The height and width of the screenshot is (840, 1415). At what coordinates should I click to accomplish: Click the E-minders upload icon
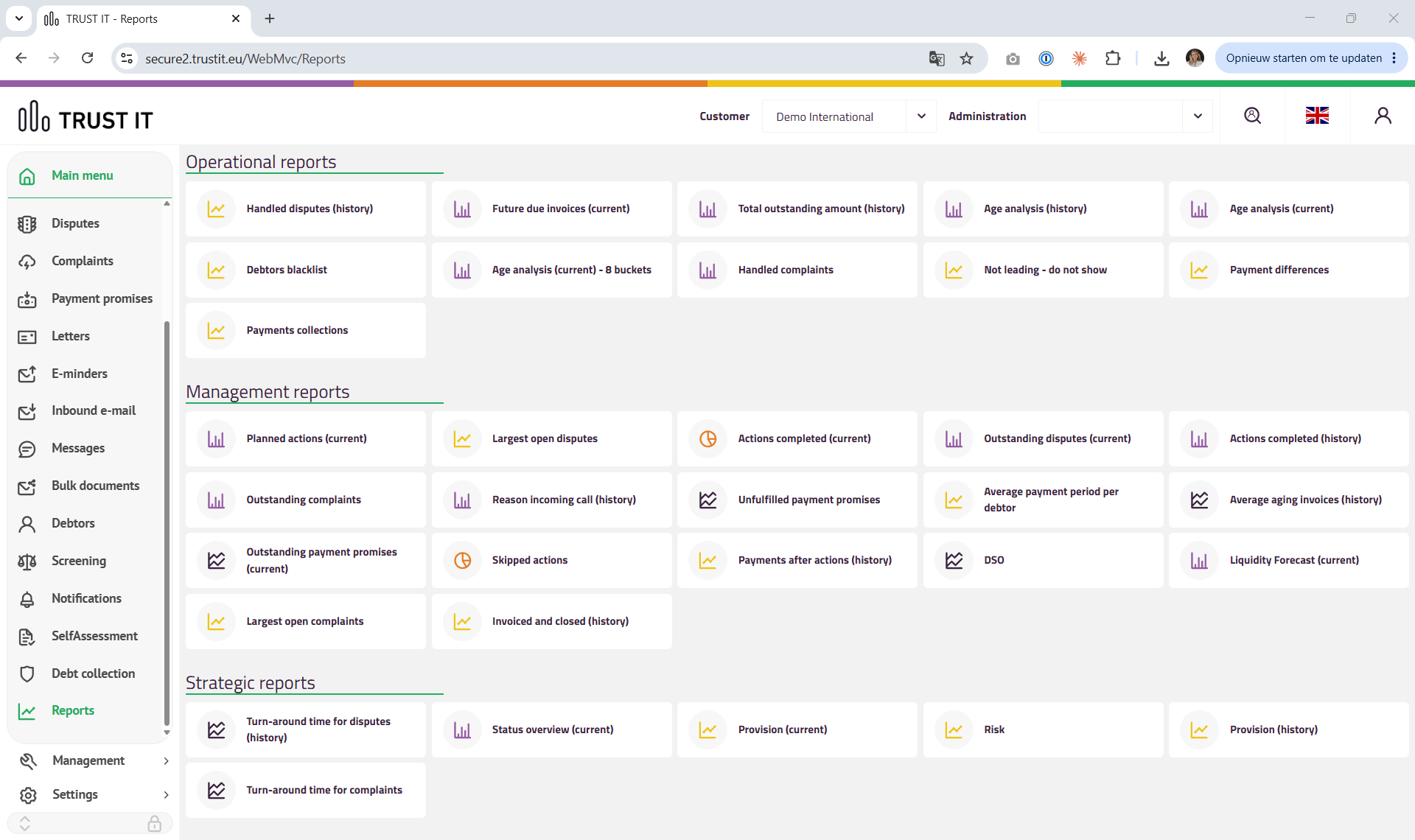[x=27, y=374]
